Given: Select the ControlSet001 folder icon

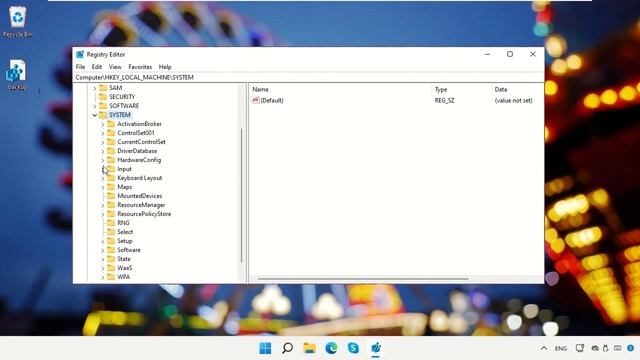Looking at the screenshot, I should coord(111,133).
